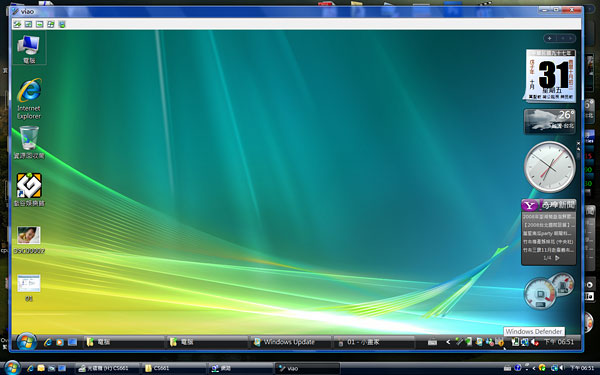Open the host Start orb at screen bottom
The height and width of the screenshot is (375, 600).
[x=12, y=368]
